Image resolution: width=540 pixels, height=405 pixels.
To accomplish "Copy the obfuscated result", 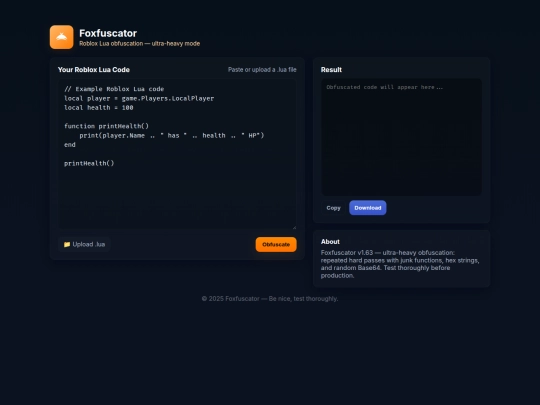I will [333, 208].
